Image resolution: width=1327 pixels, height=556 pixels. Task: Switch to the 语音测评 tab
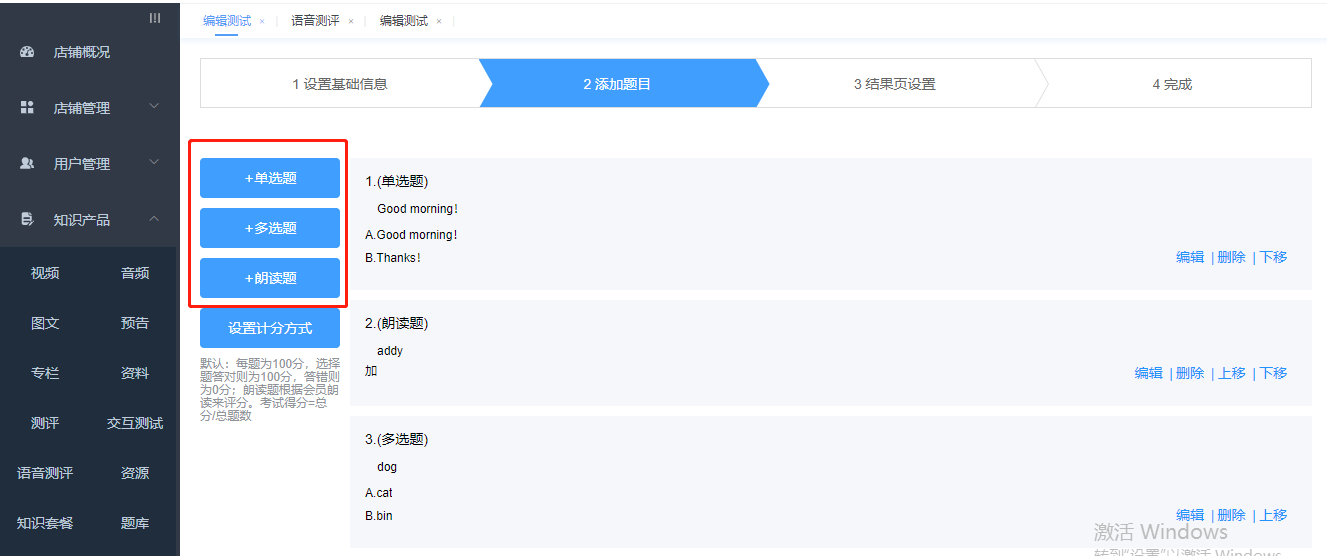click(315, 21)
